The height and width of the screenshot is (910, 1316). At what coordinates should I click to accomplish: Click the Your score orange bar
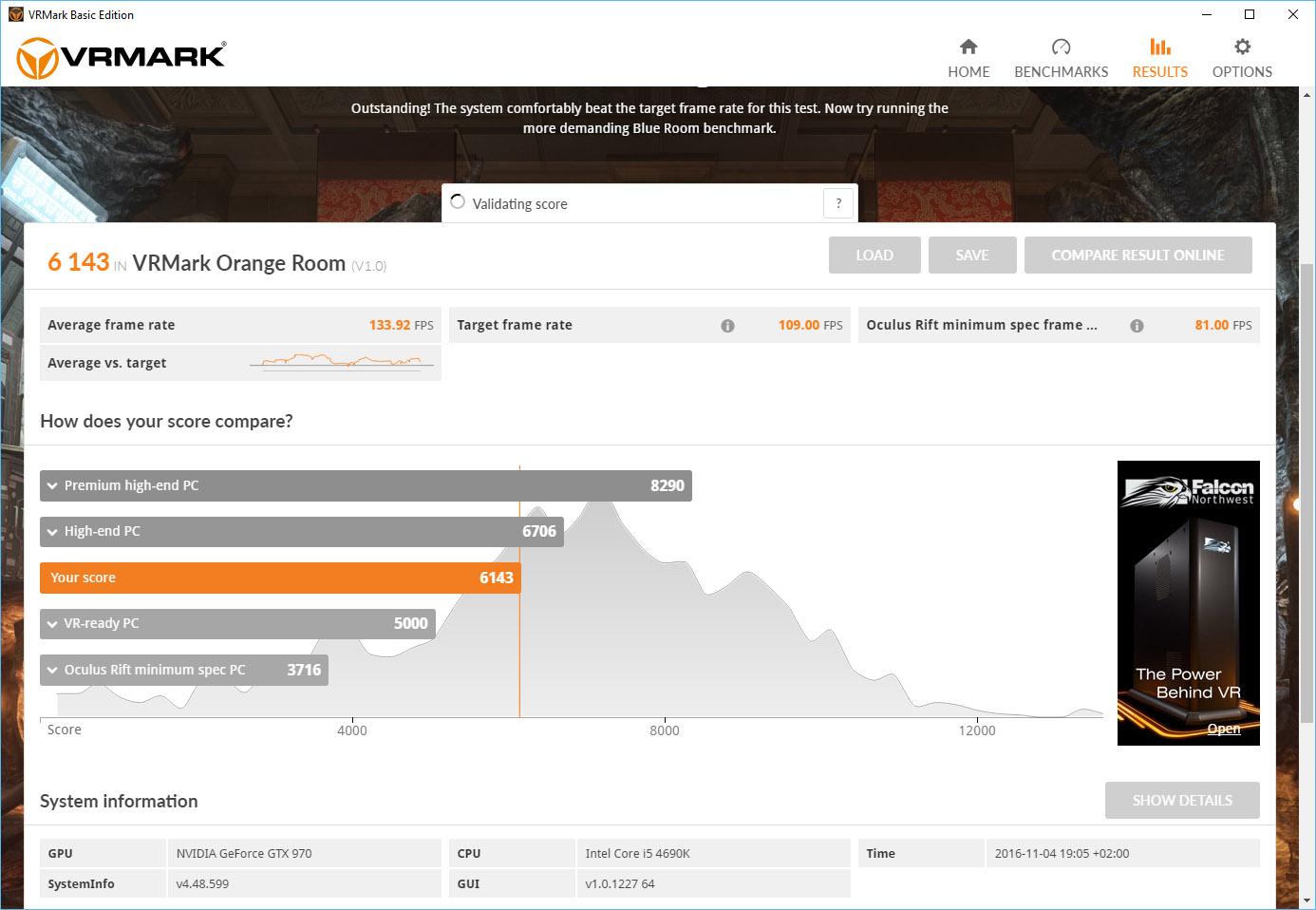pyautogui.click(x=280, y=578)
